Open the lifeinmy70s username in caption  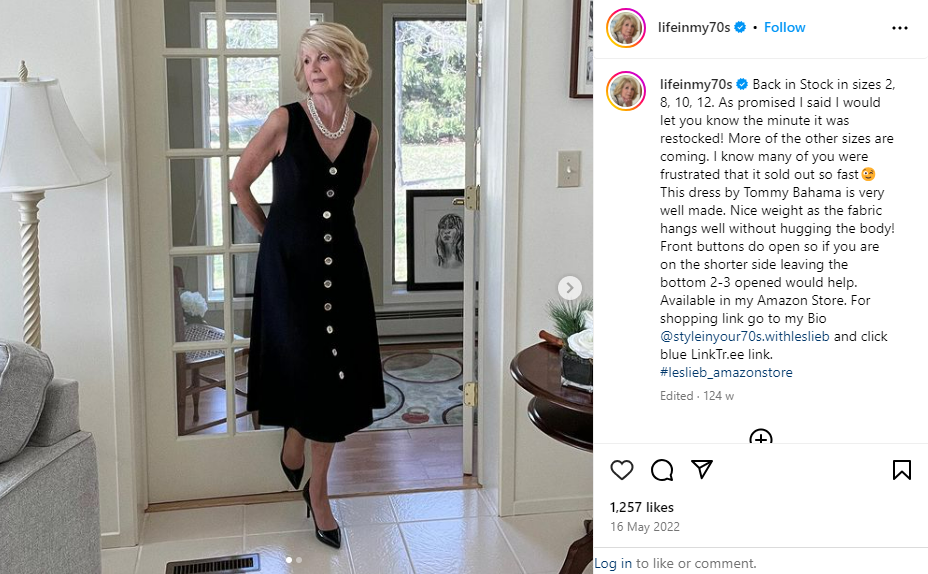coord(696,84)
